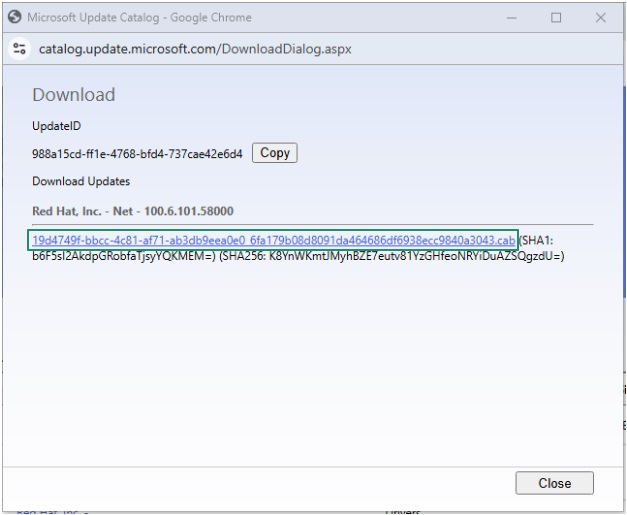627x515 pixels.
Task: Click the 'Red Hat, Inc. - Net - 100.6.101.58000' heading
Action: pyautogui.click(x=133, y=211)
